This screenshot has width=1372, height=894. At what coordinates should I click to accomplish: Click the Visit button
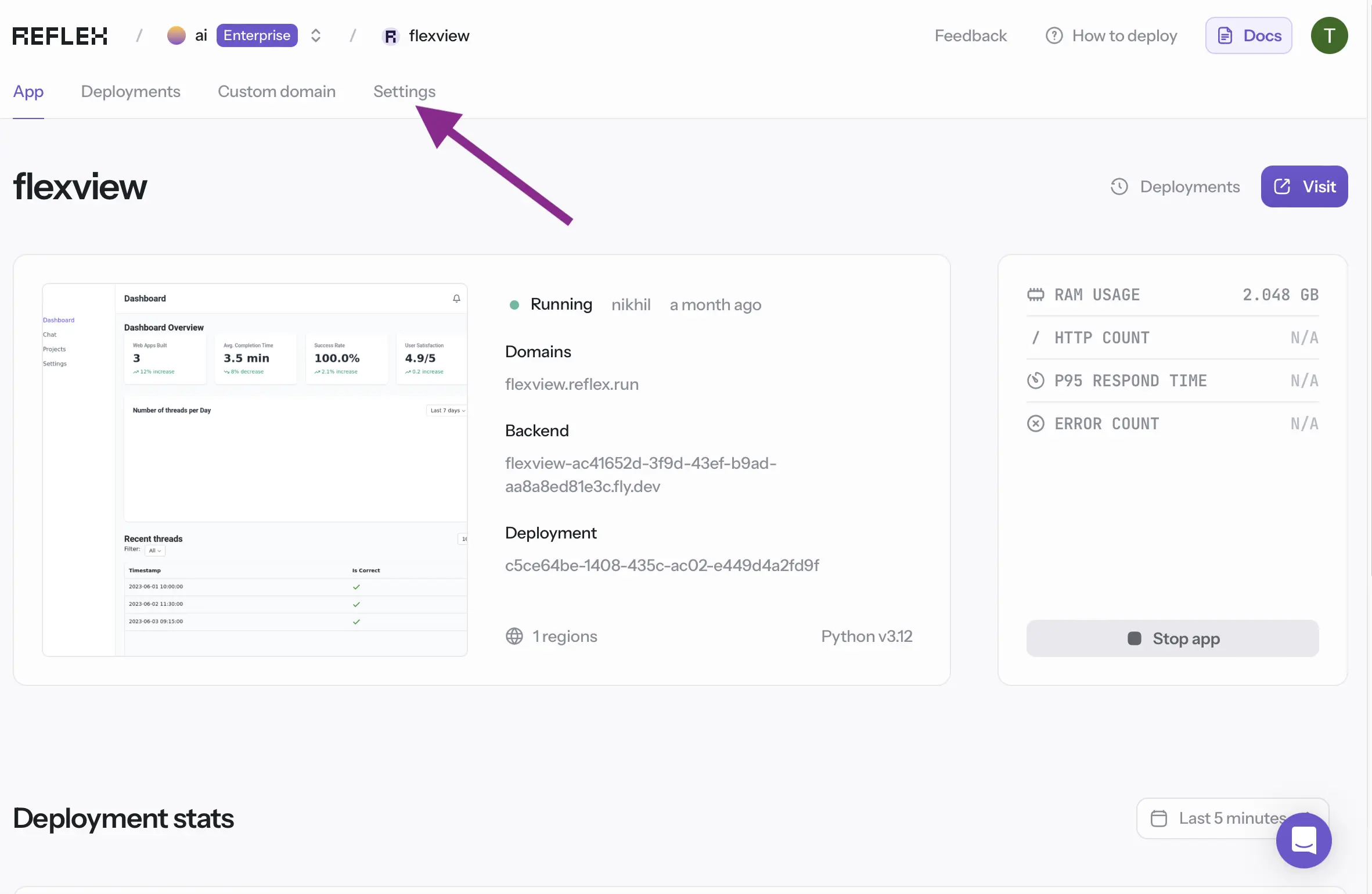pos(1303,187)
